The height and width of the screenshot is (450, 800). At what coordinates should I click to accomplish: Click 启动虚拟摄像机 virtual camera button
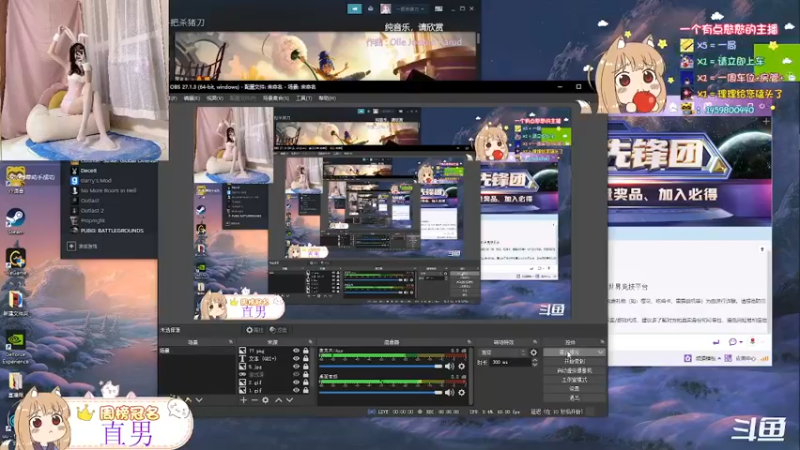click(574, 370)
